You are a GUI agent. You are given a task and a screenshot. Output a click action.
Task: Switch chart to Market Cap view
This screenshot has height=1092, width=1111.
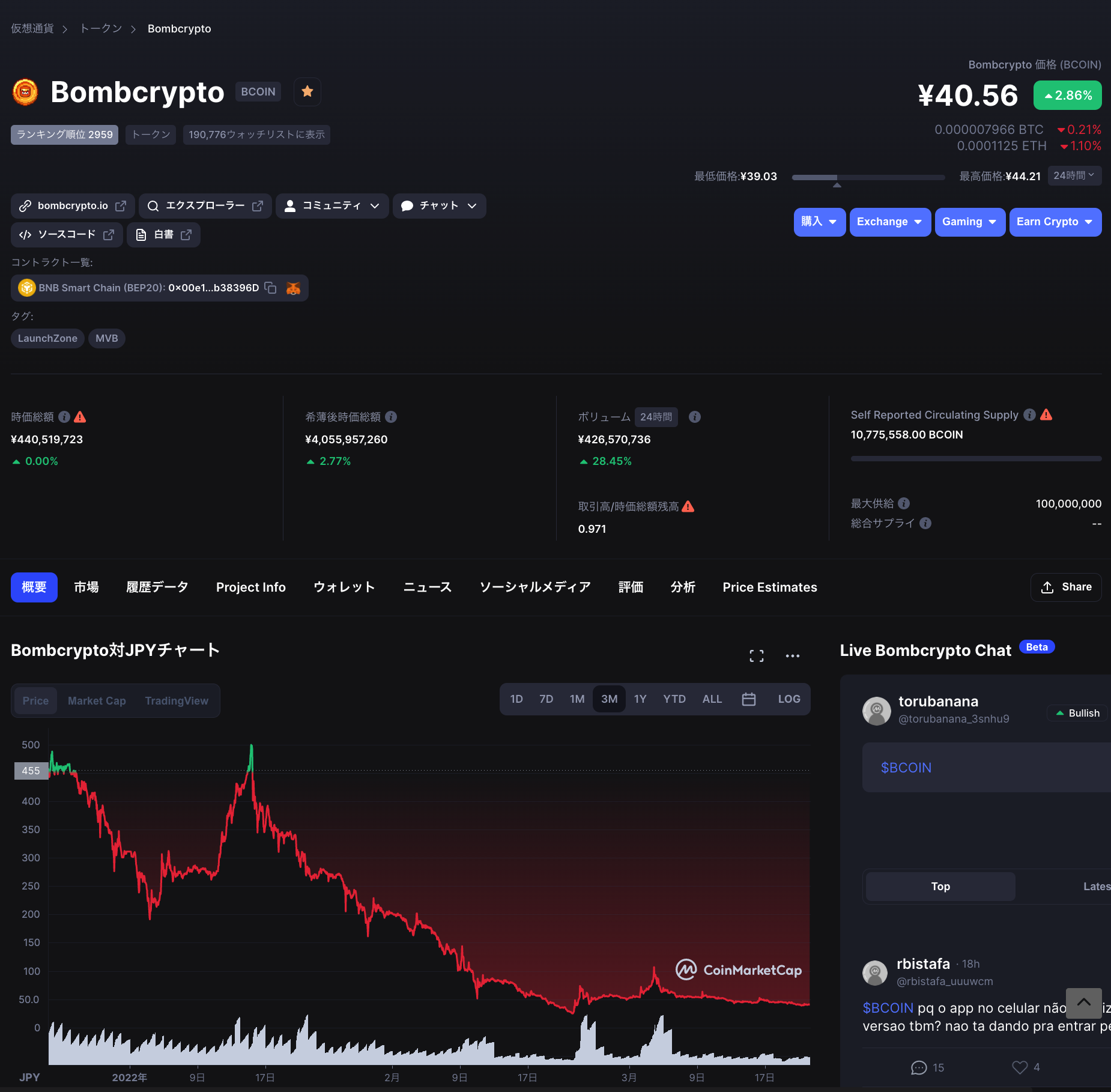[97, 701]
